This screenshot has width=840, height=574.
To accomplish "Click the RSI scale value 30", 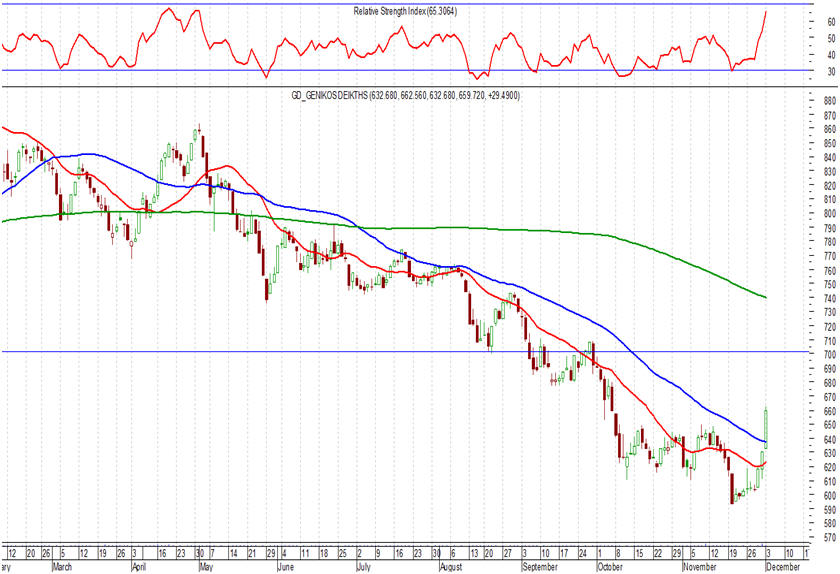I will 831,72.
